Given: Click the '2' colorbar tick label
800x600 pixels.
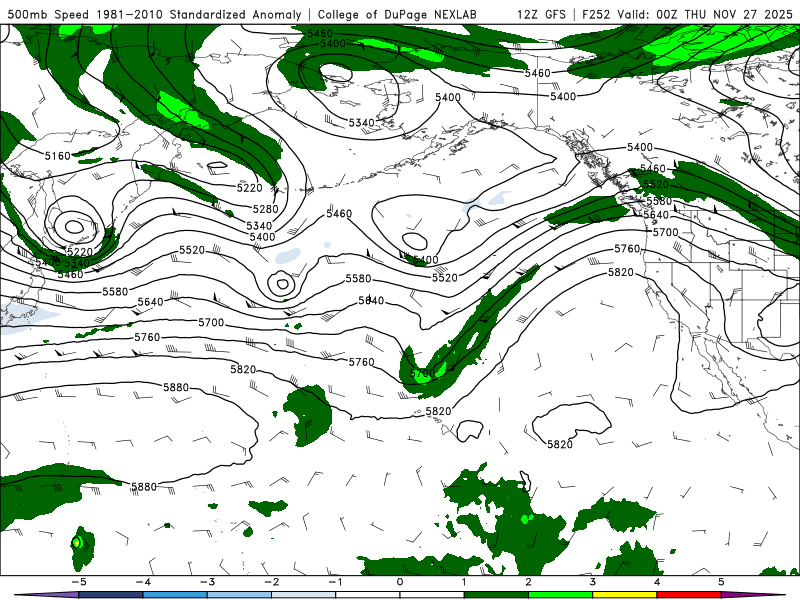Looking at the screenshot, I should 529,582.
